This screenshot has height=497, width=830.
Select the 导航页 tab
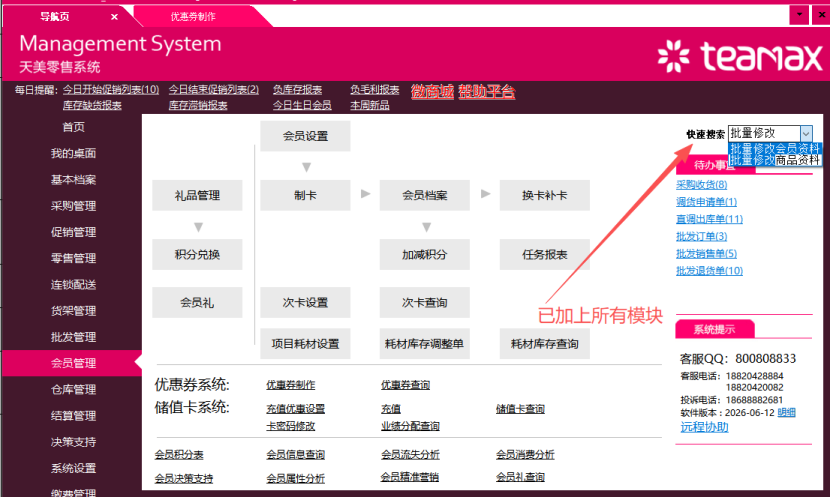point(55,16)
